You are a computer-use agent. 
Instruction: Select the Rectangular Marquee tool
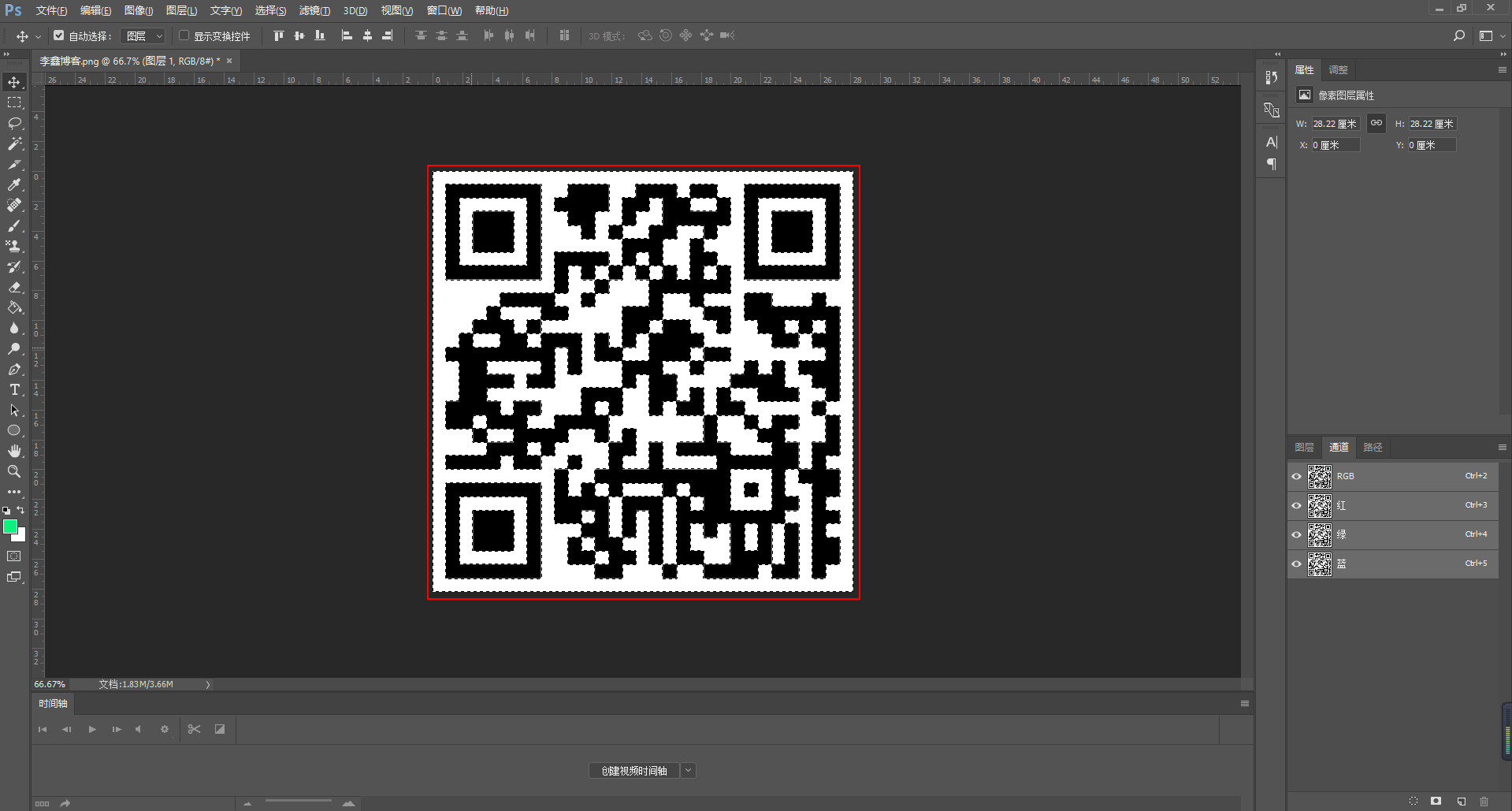coord(14,102)
